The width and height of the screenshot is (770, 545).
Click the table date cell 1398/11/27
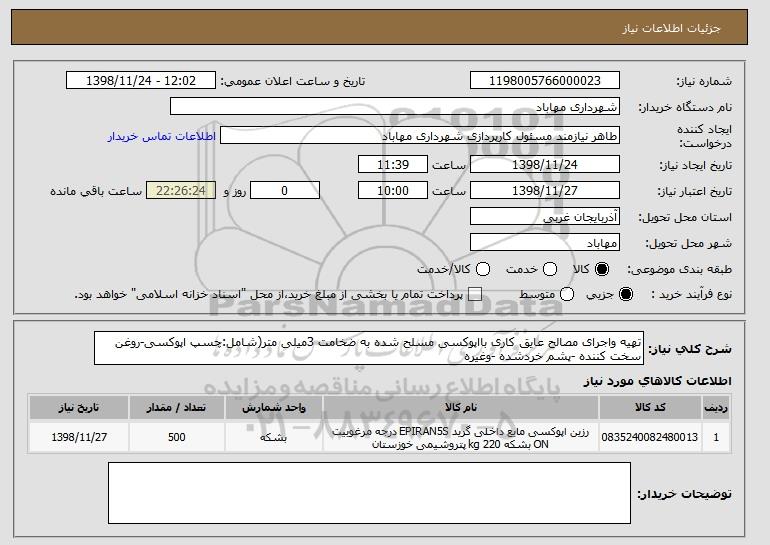[x=79, y=437]
